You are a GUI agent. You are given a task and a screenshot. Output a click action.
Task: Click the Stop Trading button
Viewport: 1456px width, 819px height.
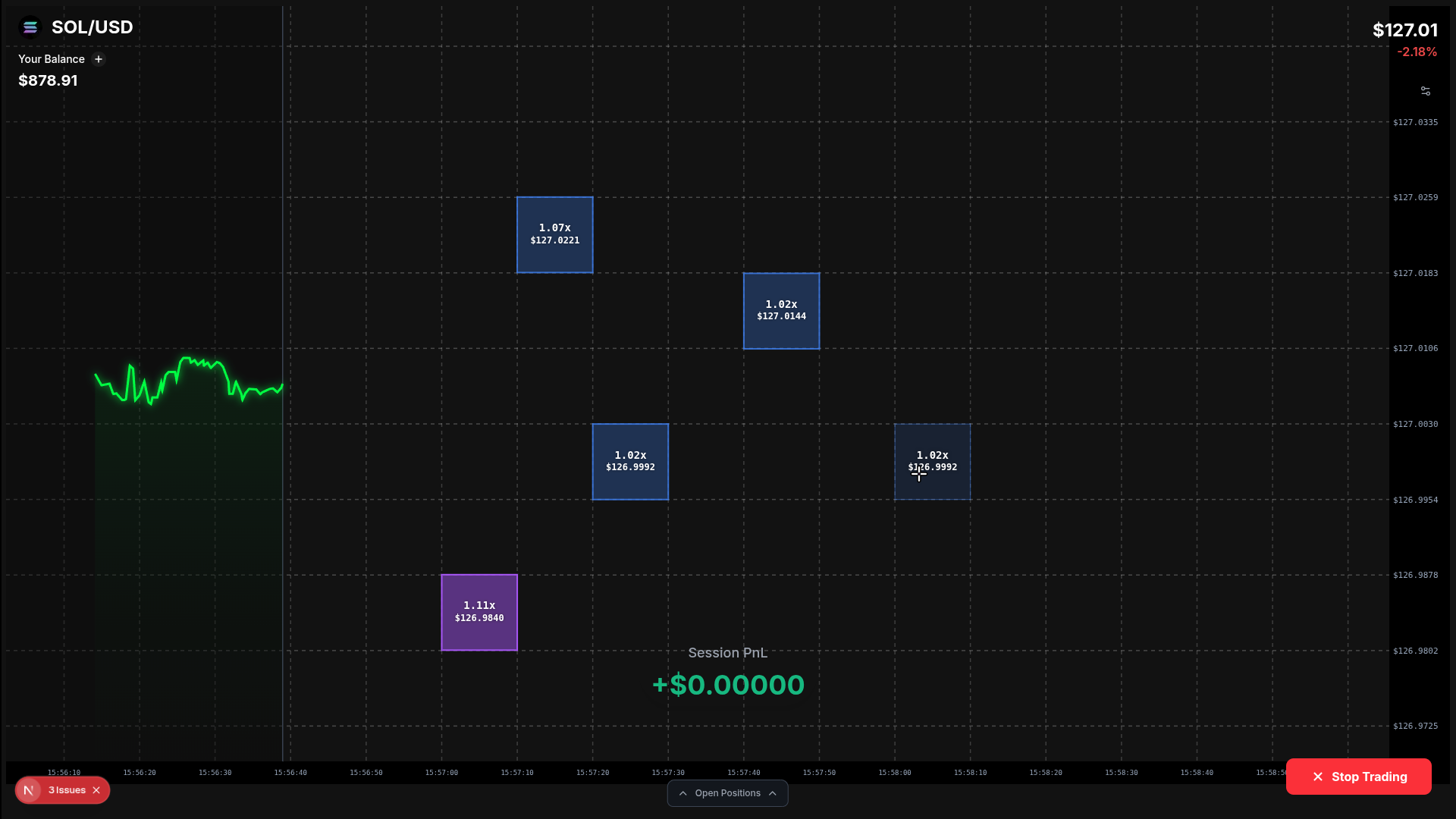click(x=1358, y=777)
